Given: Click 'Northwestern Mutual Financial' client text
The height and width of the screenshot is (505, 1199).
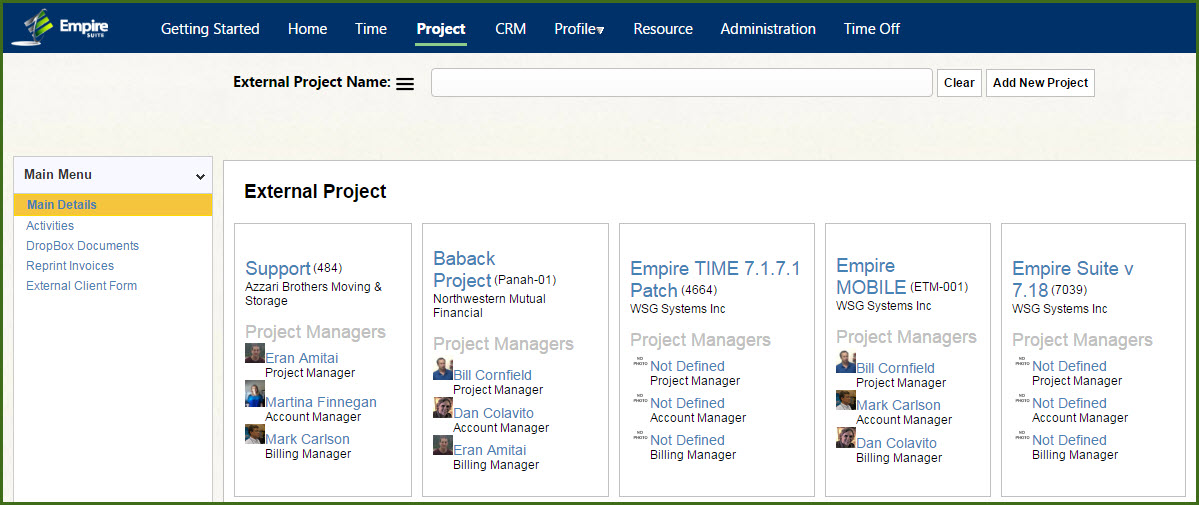Looking at the screenshot, I should (489, 306).
